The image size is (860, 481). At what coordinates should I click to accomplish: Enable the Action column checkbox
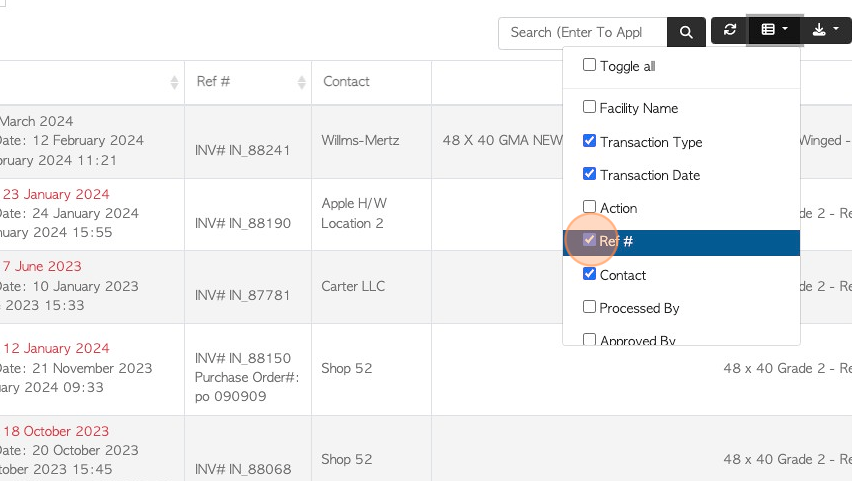[x=589, y=206]
